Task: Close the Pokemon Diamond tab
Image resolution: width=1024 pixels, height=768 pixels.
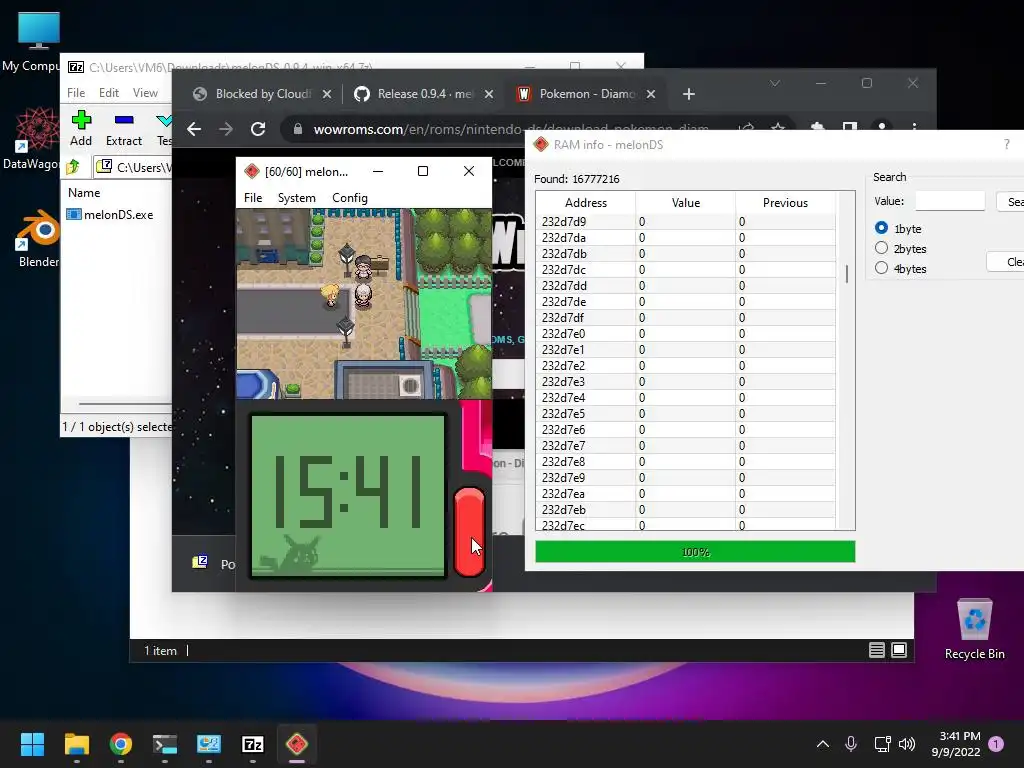Action: click(x=650, y=94)
